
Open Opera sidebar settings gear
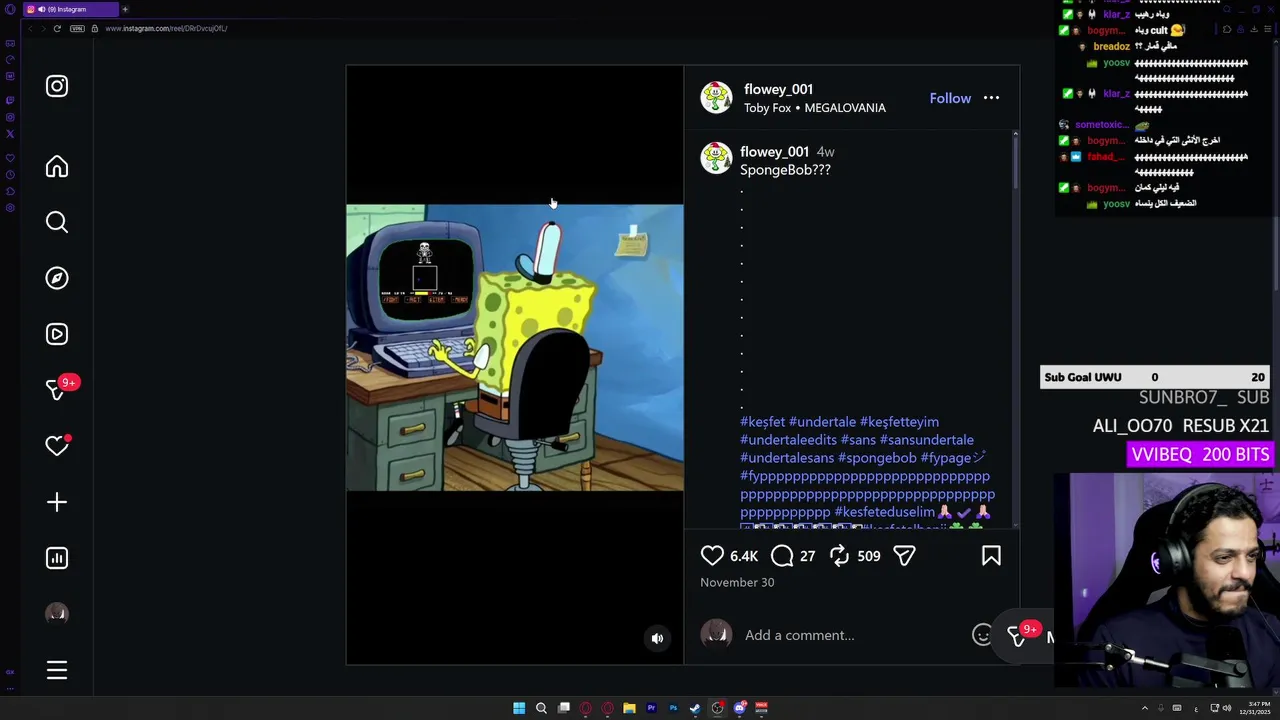point(10,208)
